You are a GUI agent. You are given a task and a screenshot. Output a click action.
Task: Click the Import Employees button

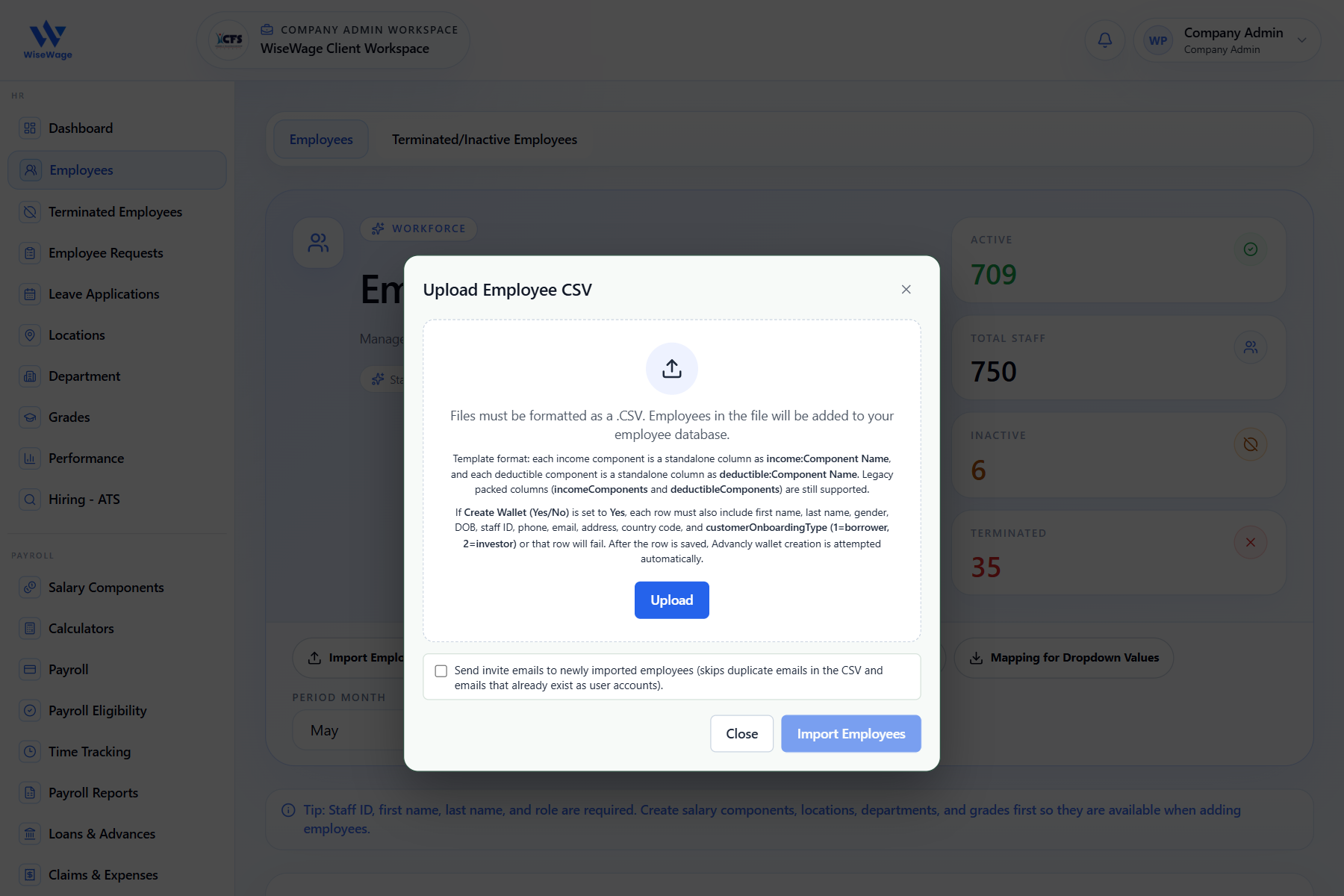851,734
